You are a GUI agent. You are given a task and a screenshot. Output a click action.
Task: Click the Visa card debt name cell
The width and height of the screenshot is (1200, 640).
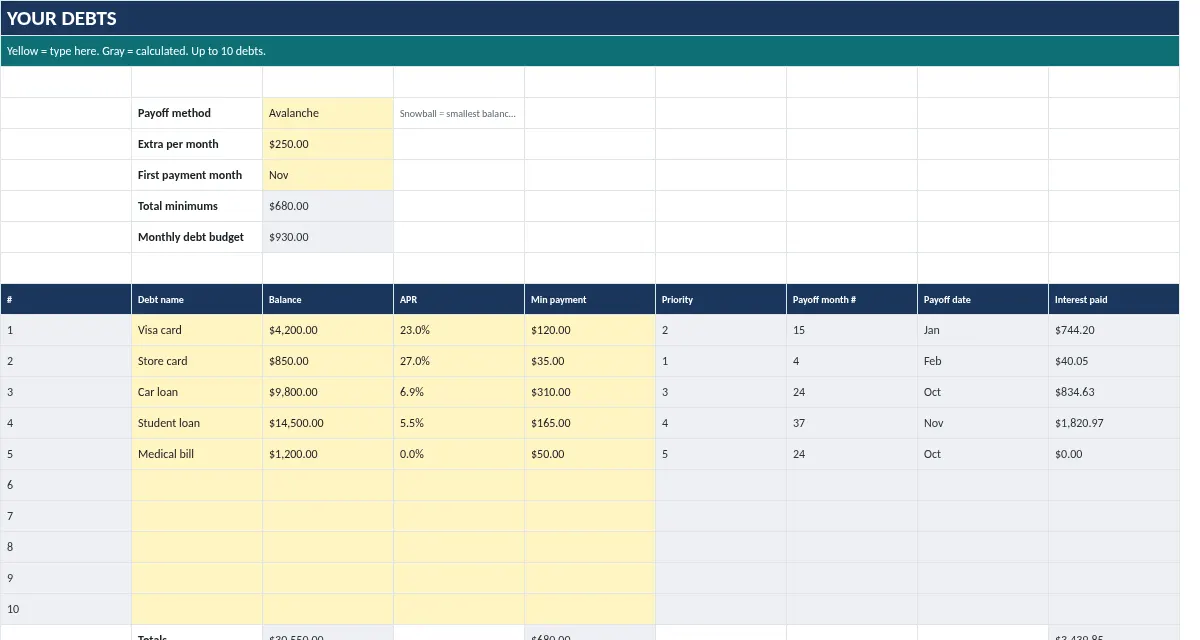click(197, 330)
